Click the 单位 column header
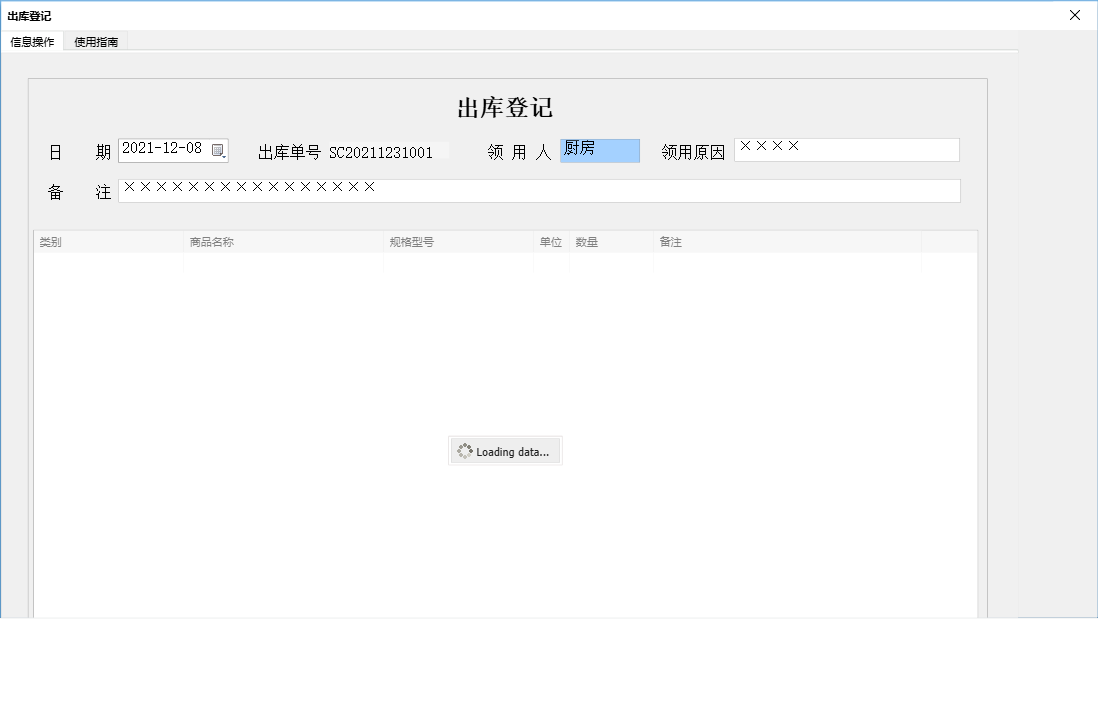This screenshot has height=712, width=1098. (x=550, y=241)
